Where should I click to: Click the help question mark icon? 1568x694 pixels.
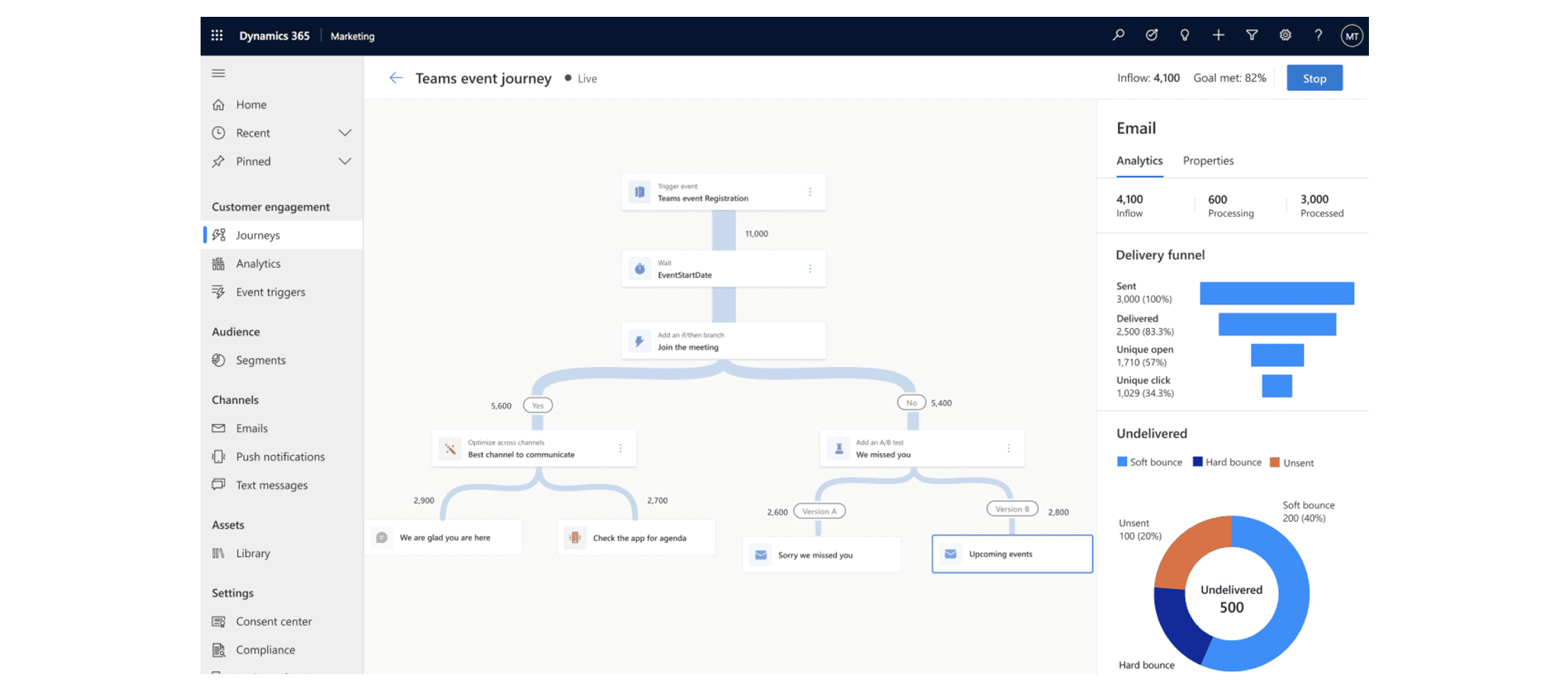[x=1318, y=35]
